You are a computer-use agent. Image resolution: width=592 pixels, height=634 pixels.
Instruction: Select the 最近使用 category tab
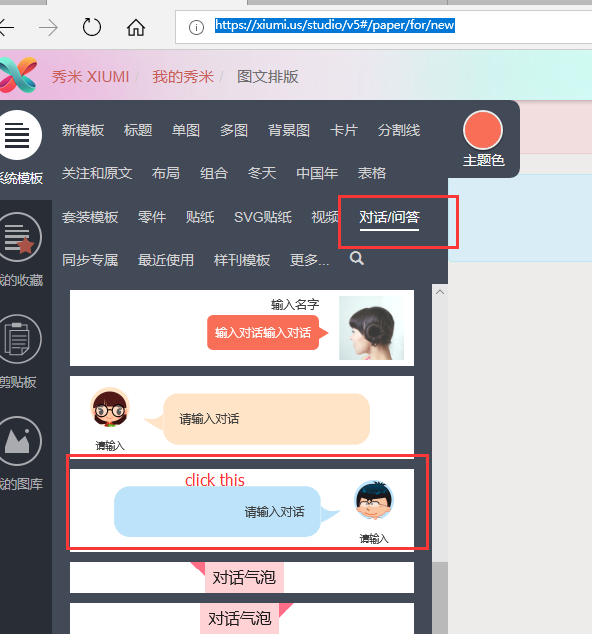166,260
